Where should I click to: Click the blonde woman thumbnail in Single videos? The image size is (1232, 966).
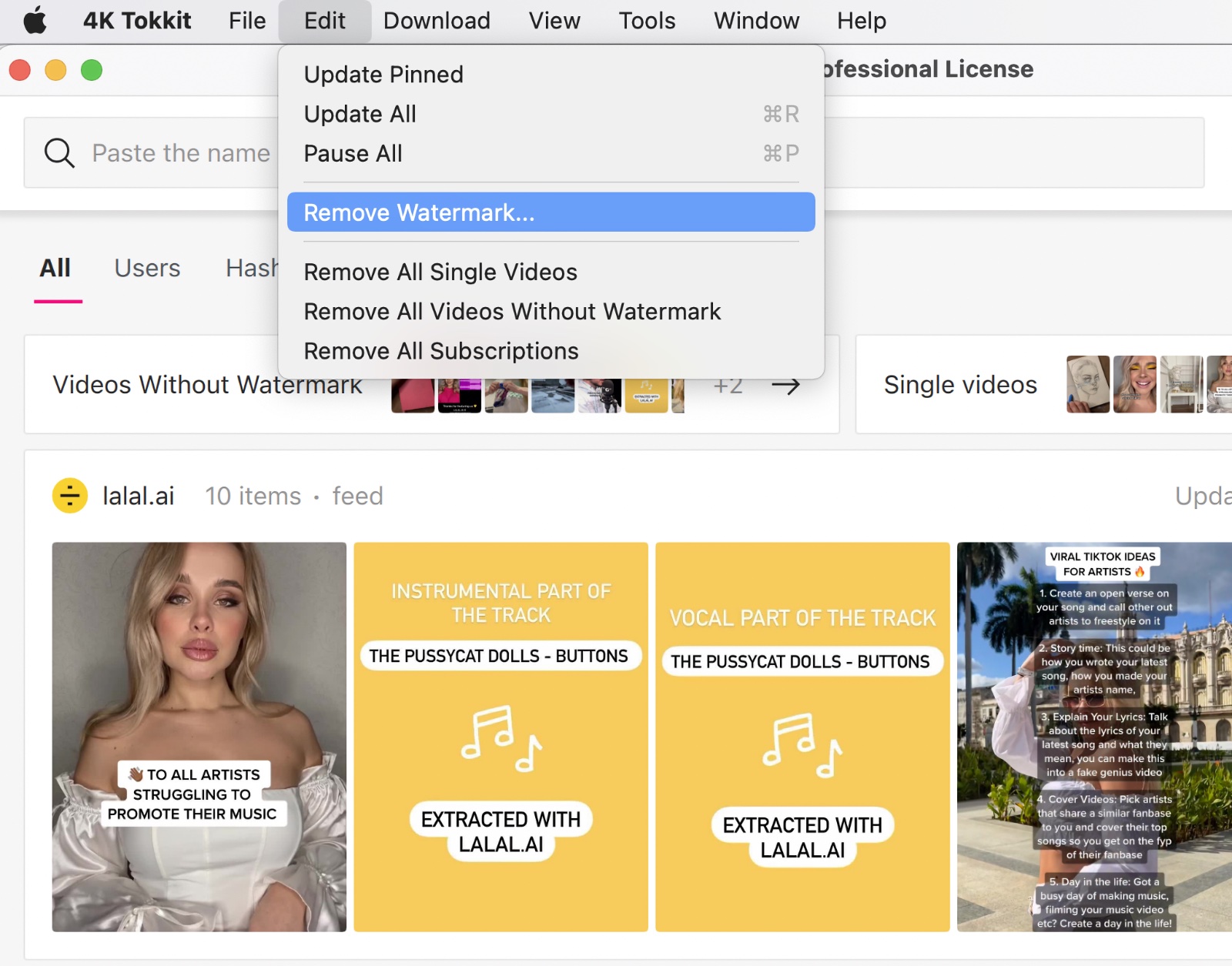click(x=1135, y=384)
